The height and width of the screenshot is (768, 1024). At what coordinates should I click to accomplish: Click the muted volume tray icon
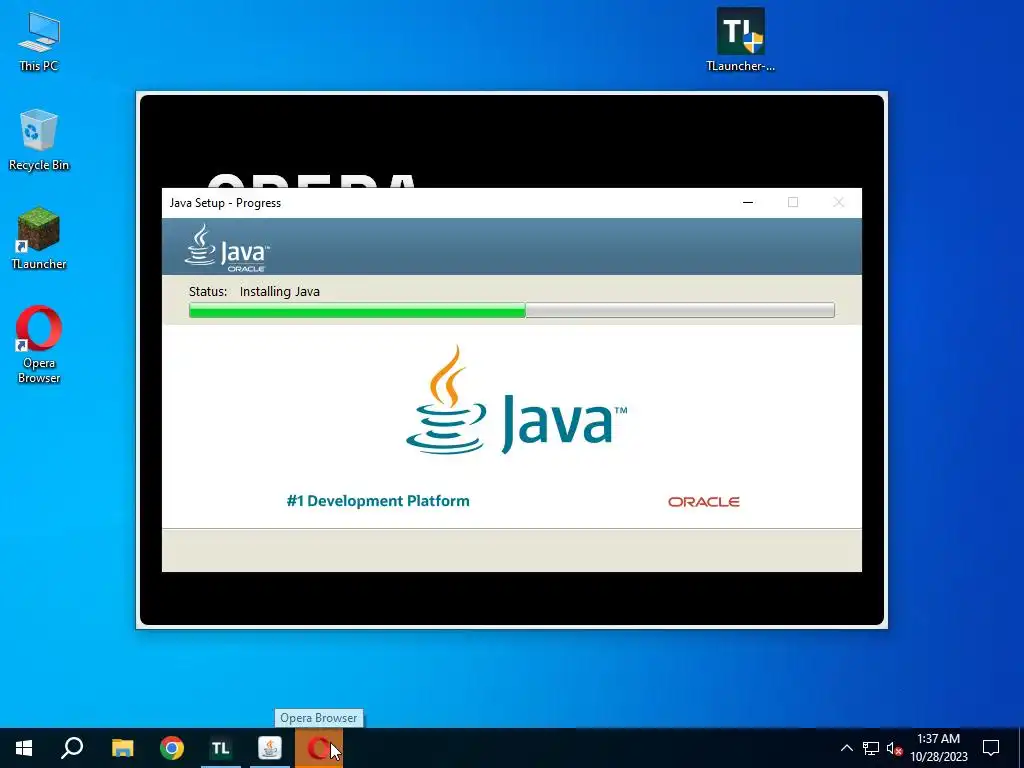tap(894, 748)
